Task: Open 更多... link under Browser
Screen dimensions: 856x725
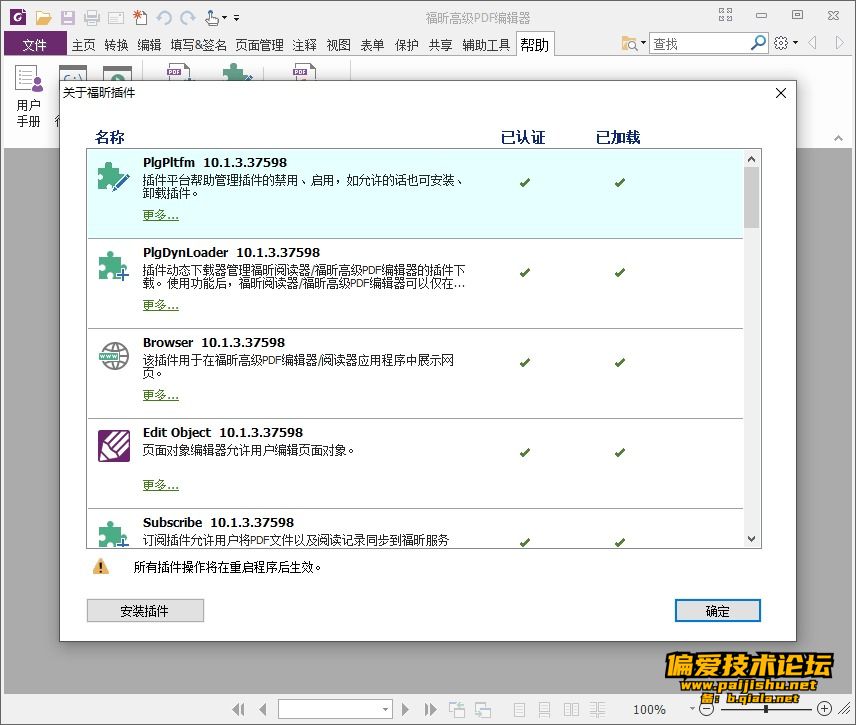Action: [x=160, y=395]
